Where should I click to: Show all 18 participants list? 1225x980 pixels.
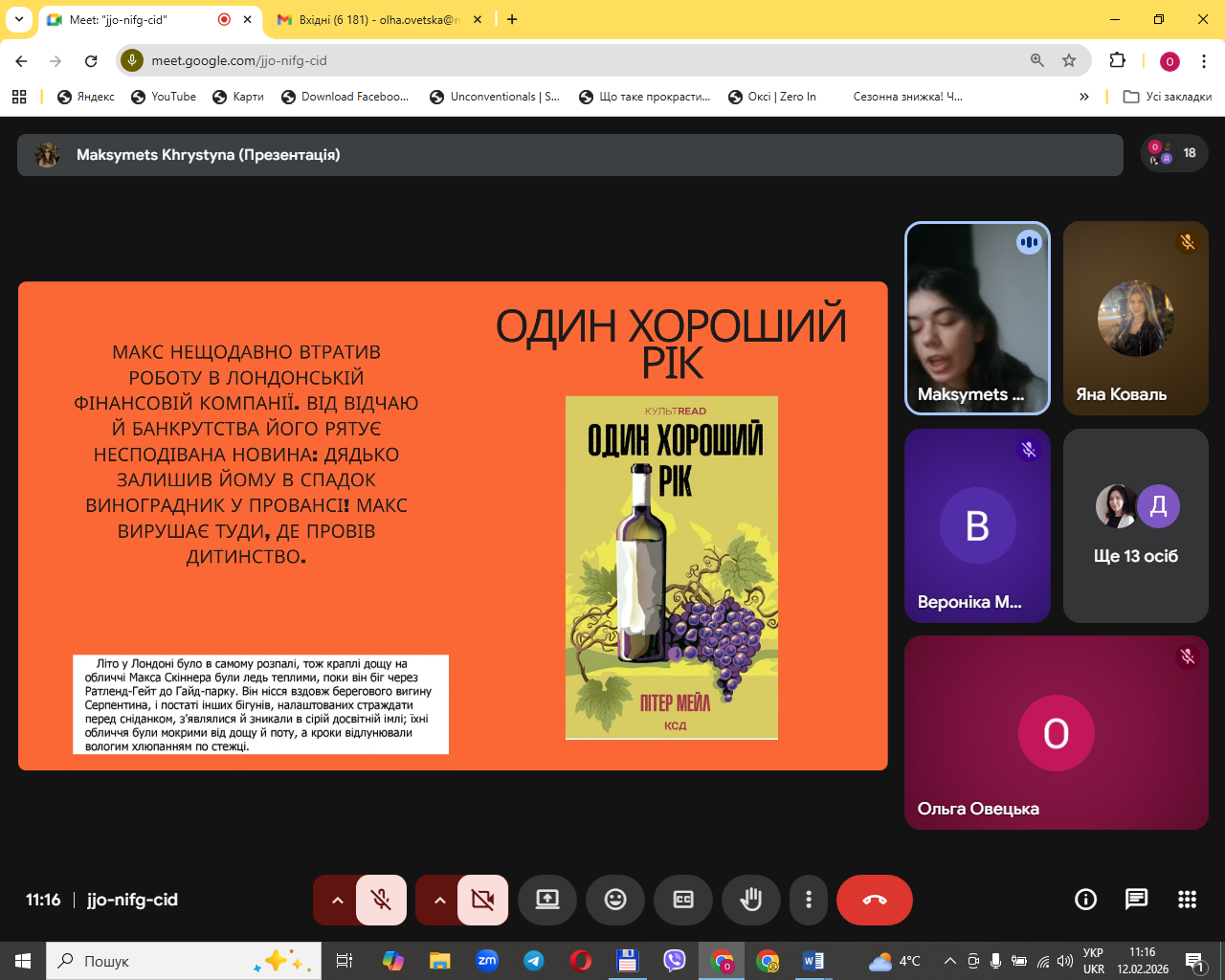(x=1174, y=153)
